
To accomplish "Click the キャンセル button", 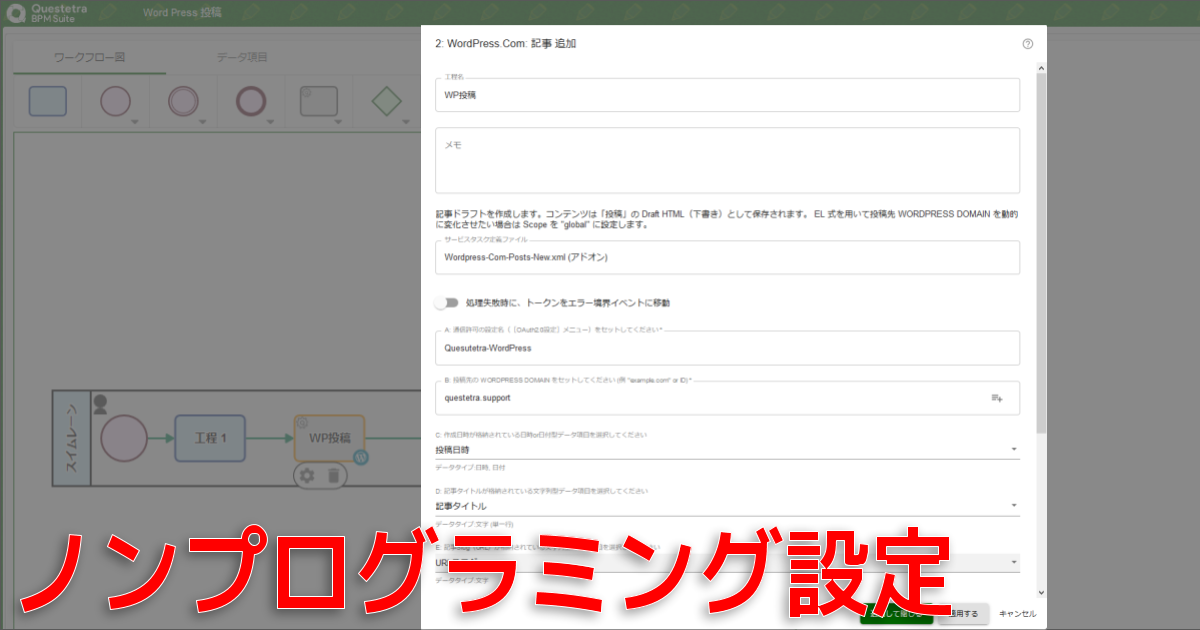I will [1018, 613].
